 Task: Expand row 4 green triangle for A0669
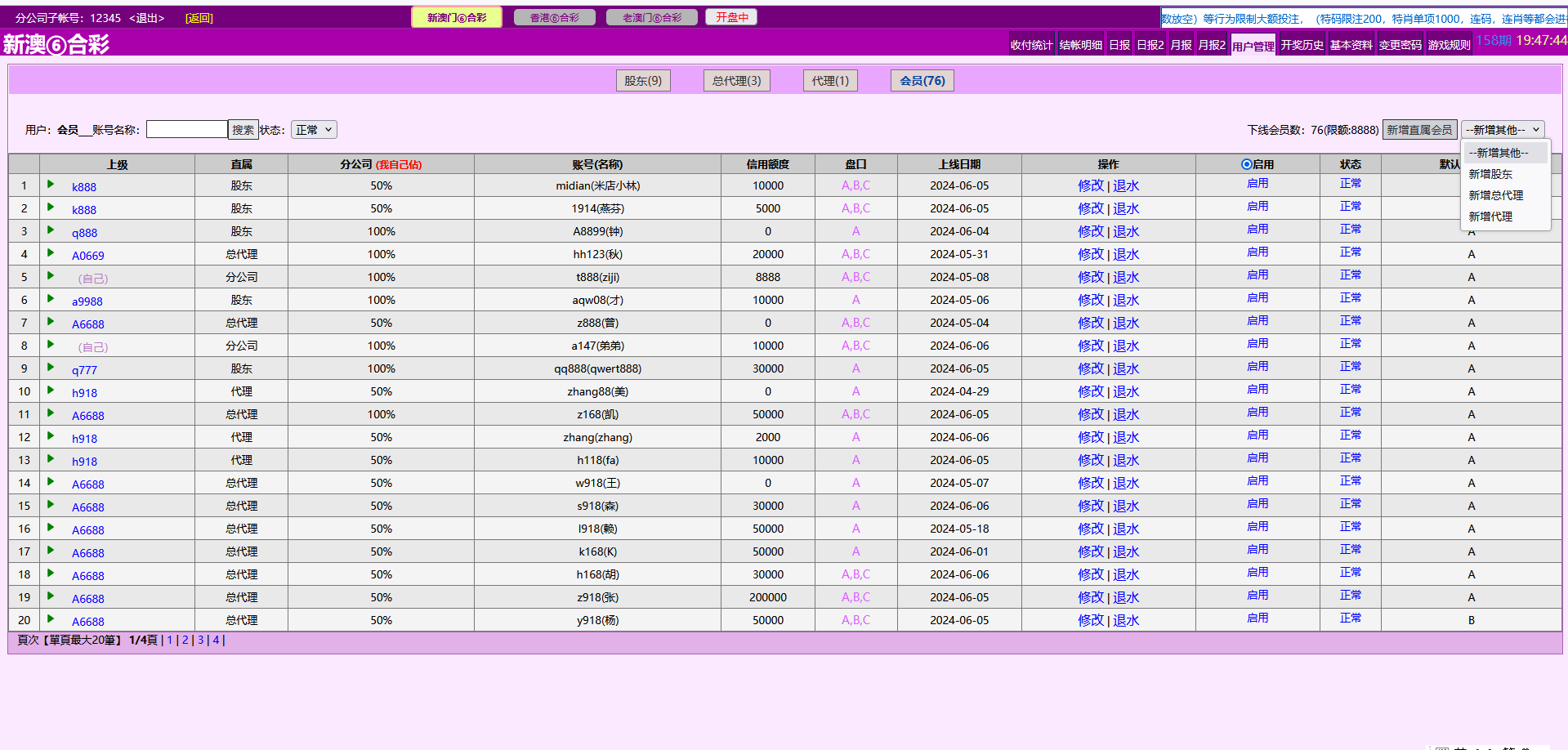click(x=51, y=253)
